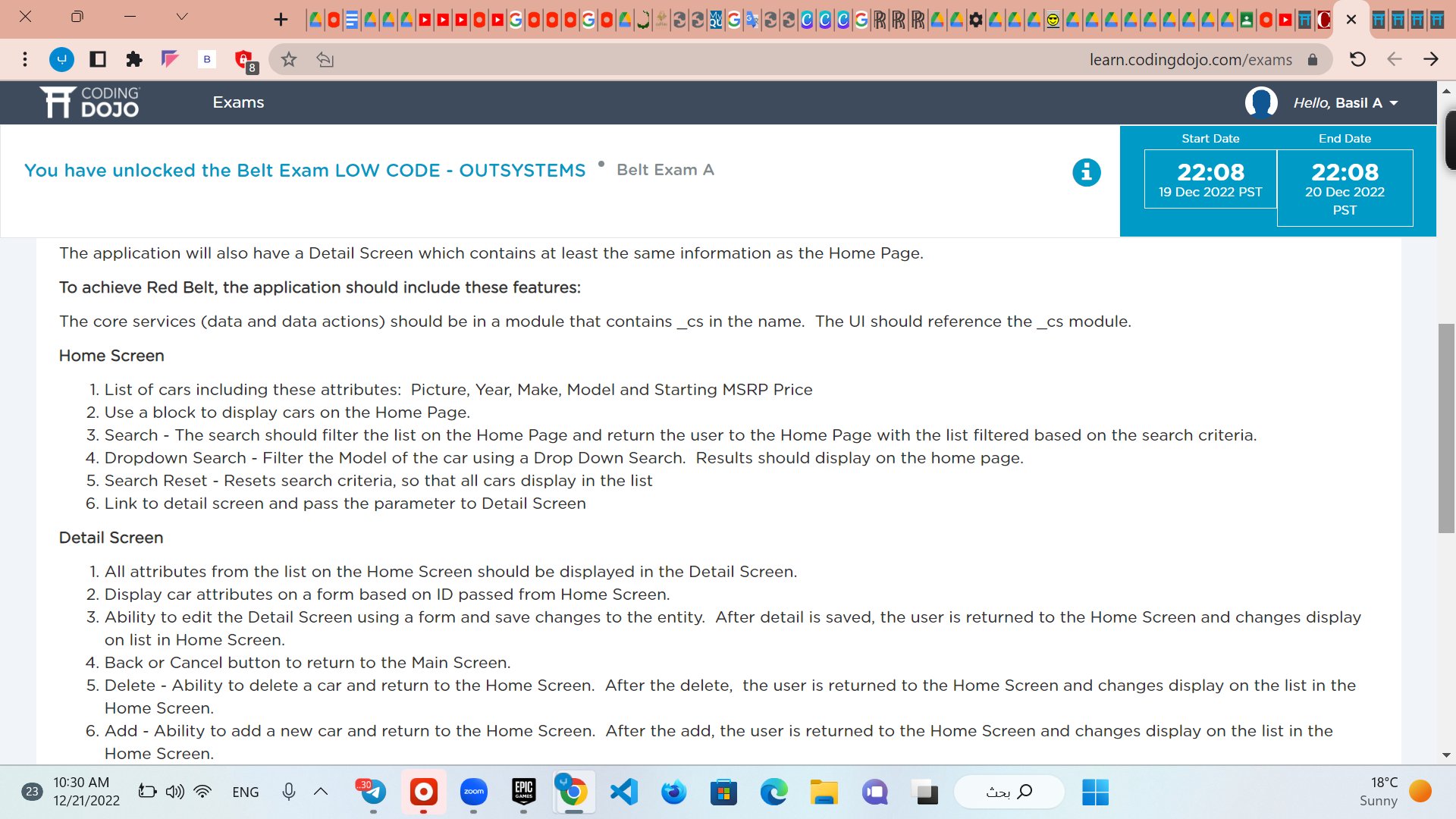Click the browser three-dot menu button
The height and width of the screenshot is (819, 1456).
point(25,59)
